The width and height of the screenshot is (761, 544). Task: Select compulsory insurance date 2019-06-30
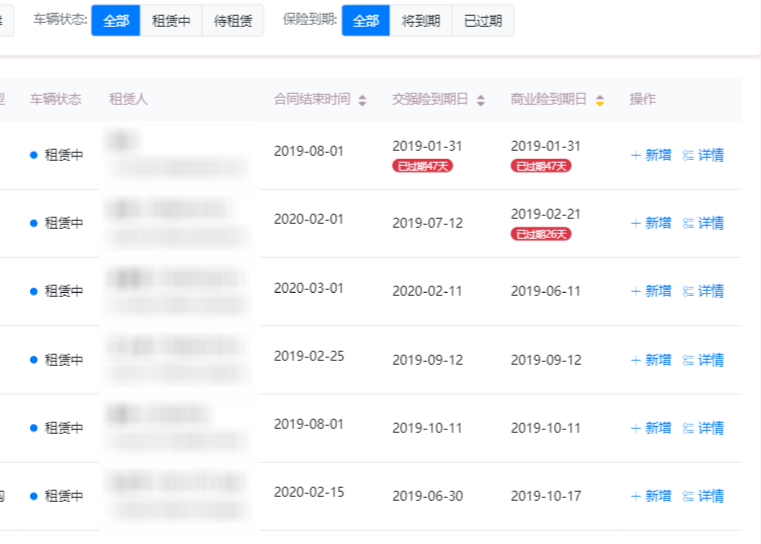[428, 496]
